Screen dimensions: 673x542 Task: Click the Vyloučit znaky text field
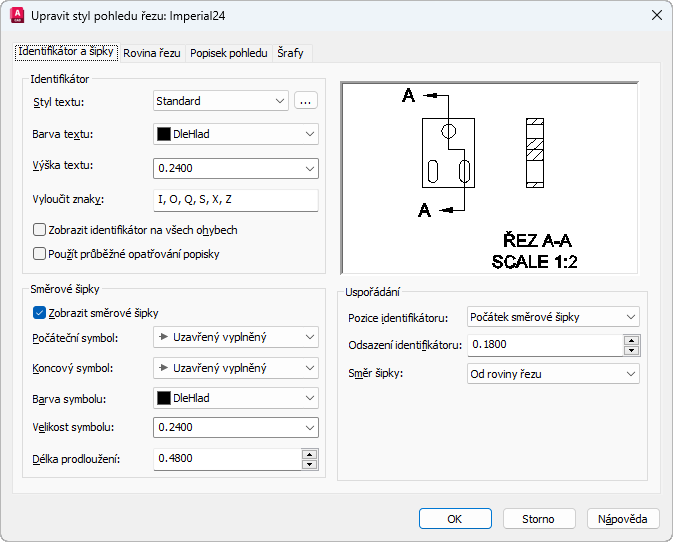pos(236,200)
